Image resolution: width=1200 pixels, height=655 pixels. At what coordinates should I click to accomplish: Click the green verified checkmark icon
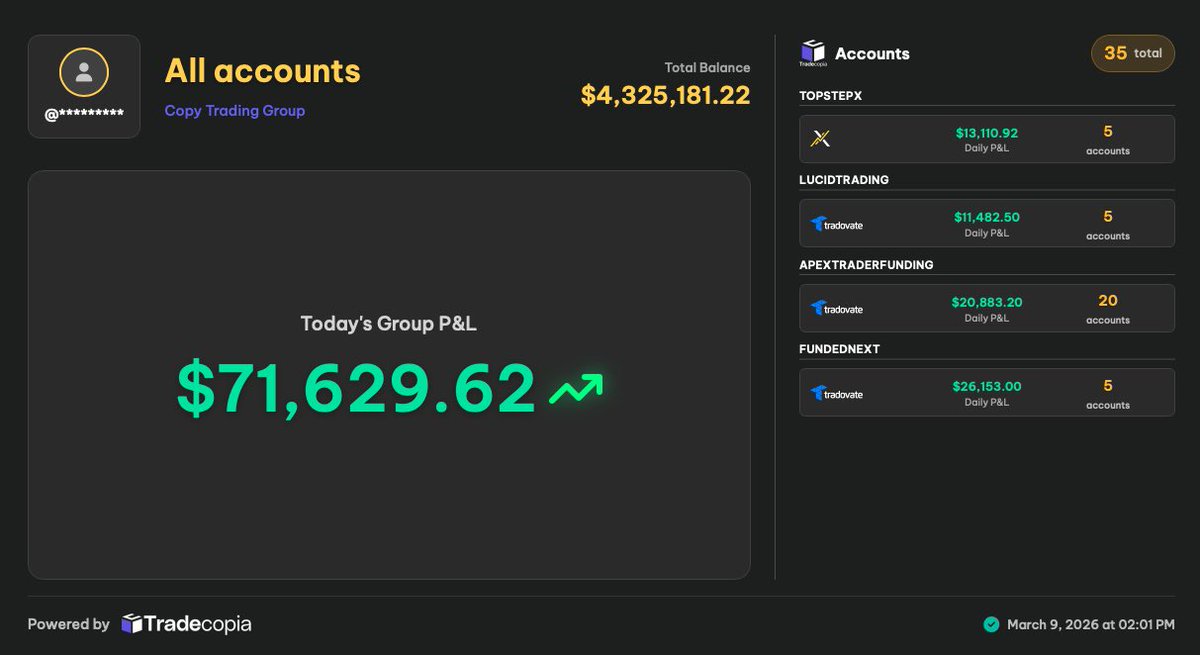point(991,625)
